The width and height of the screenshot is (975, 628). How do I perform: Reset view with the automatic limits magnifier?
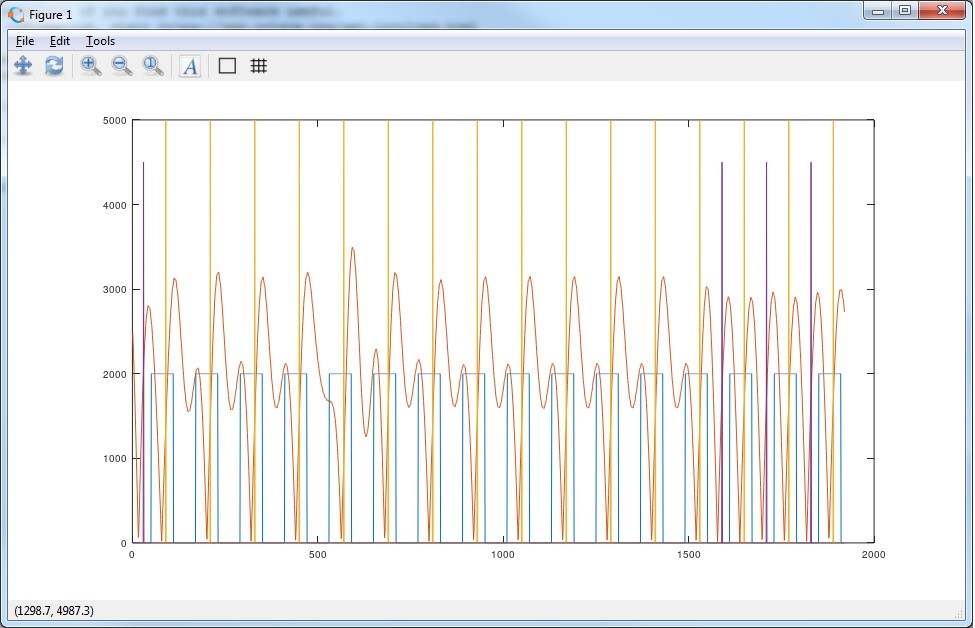[x=153, y=66]
